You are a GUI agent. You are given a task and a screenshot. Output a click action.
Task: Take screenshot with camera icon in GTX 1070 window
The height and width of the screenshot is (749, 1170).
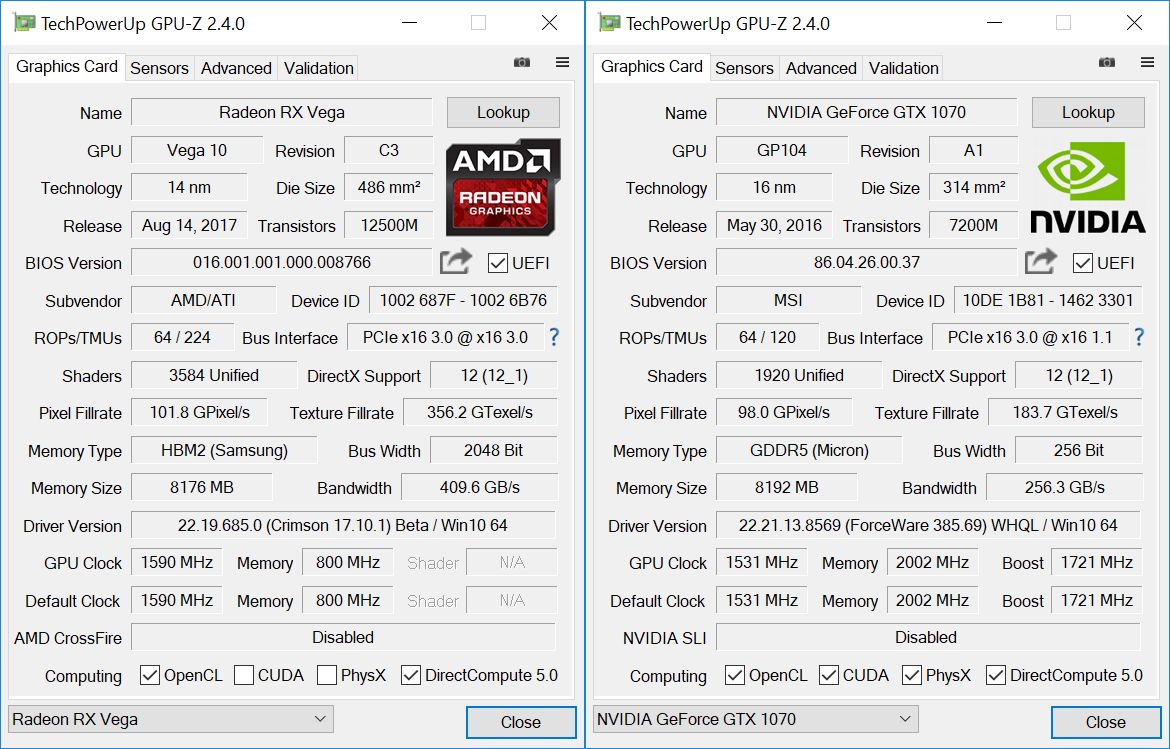click(x=1107, y=62)
